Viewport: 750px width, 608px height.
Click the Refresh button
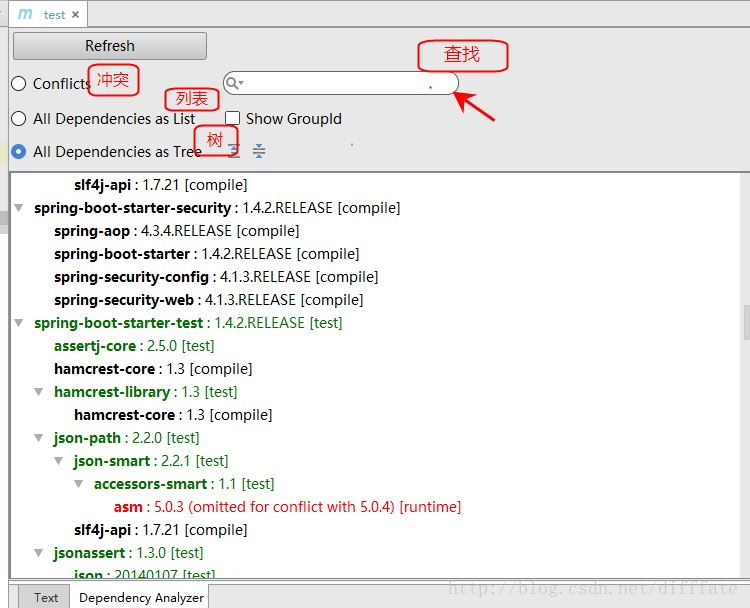(x=110, y=46)
